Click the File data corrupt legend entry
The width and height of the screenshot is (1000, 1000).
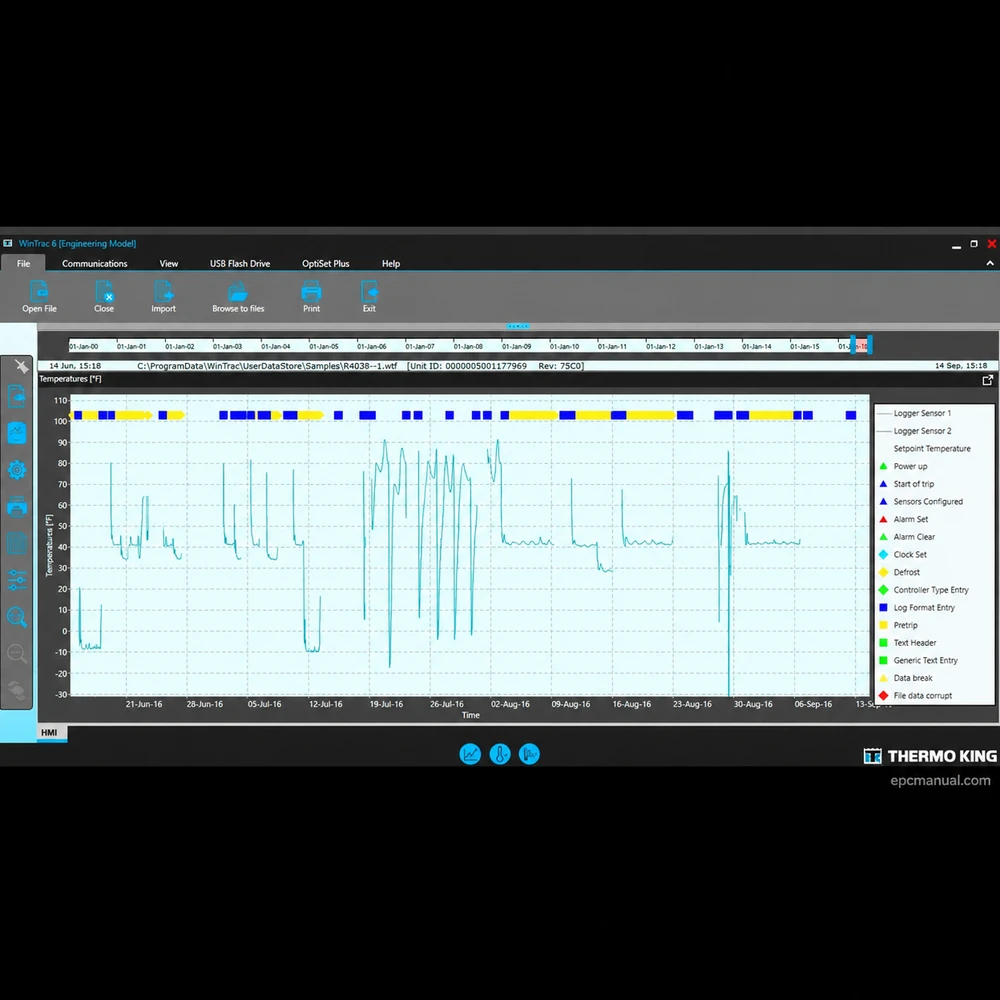[x=915, y=696]
